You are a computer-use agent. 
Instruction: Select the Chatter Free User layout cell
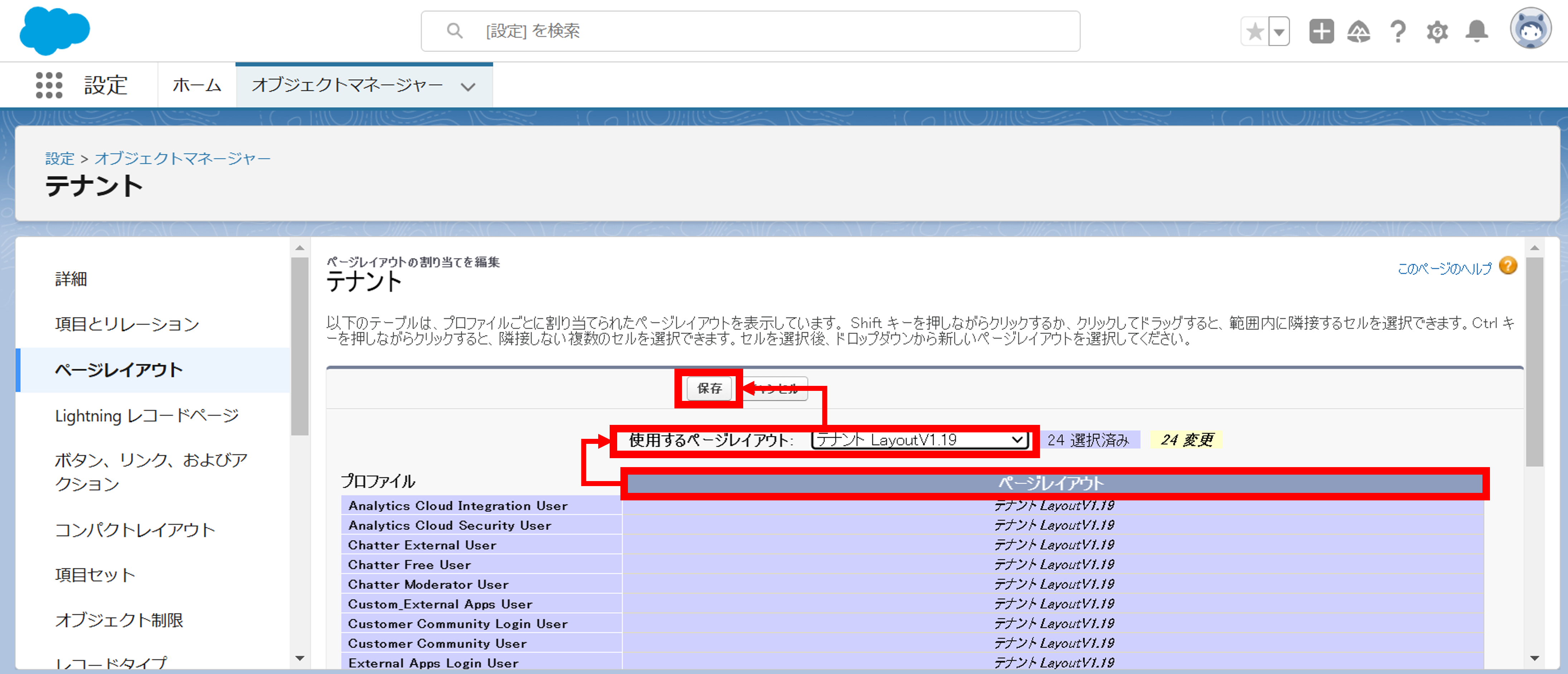tap(1053, 564)
